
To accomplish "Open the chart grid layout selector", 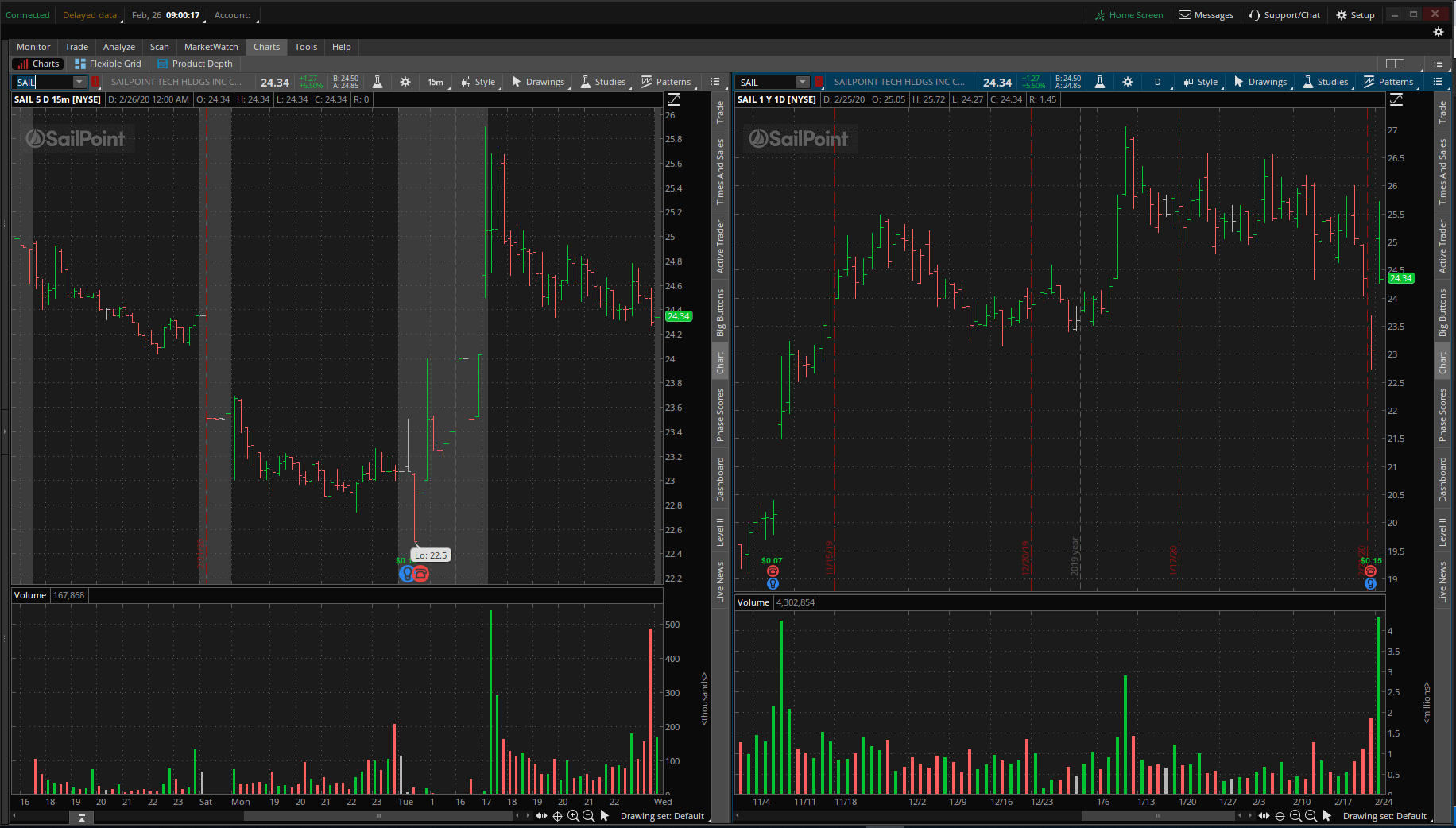I will [x=1395, y=64].
